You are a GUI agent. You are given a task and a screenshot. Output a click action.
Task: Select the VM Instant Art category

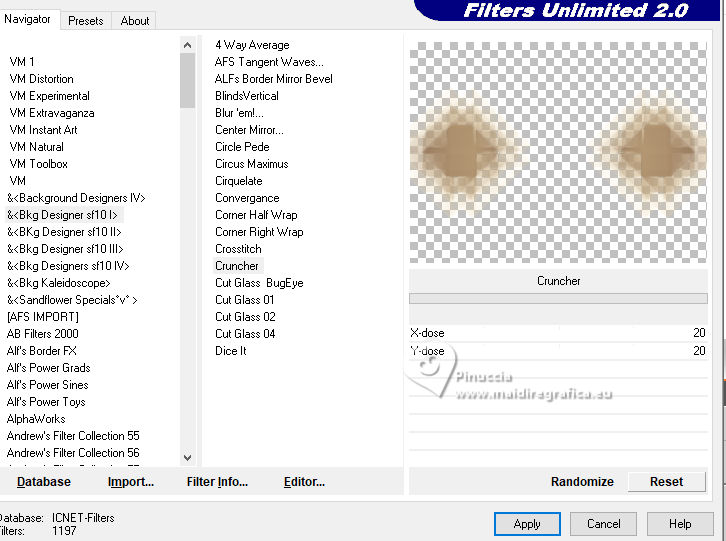pos(43,130)
